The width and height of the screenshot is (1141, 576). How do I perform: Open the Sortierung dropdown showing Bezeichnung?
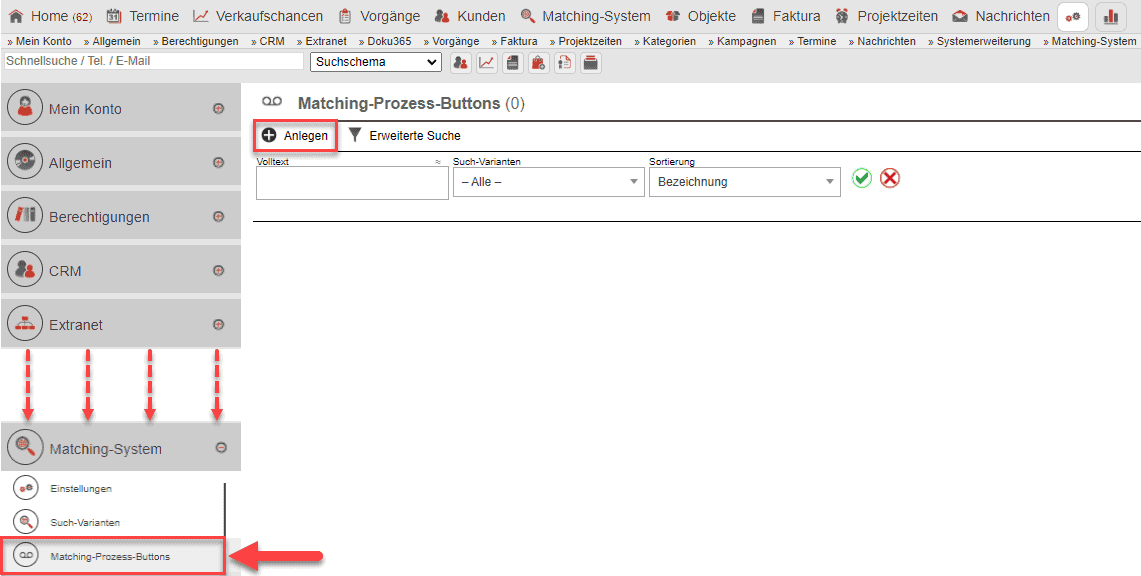[x=744, y=182]
